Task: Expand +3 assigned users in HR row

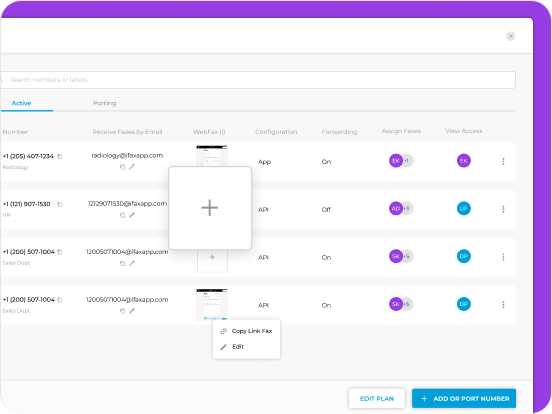Action: point(407,208)
